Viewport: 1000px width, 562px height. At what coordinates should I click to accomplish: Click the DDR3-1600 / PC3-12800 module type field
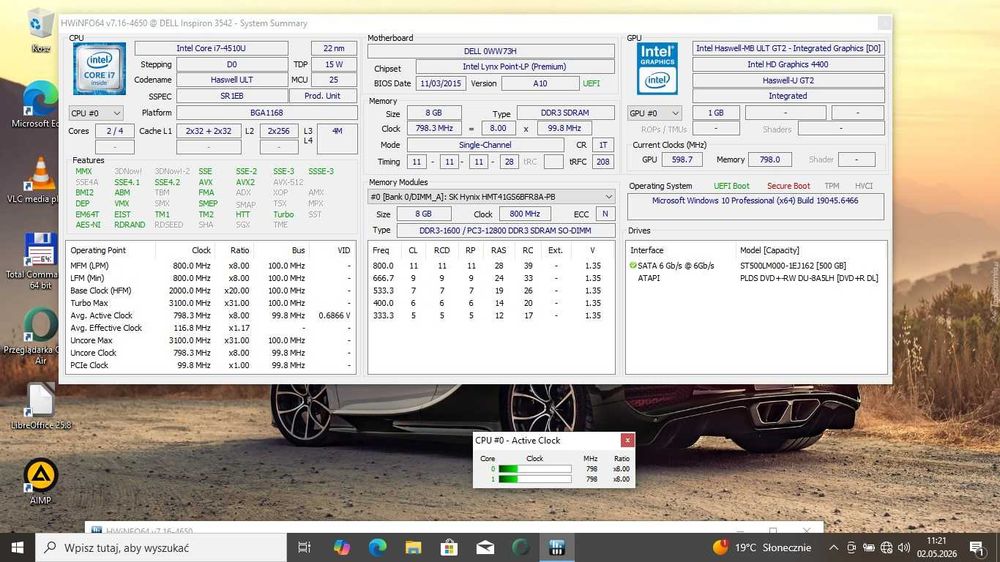pyautogui.click(x=505, y=230)
